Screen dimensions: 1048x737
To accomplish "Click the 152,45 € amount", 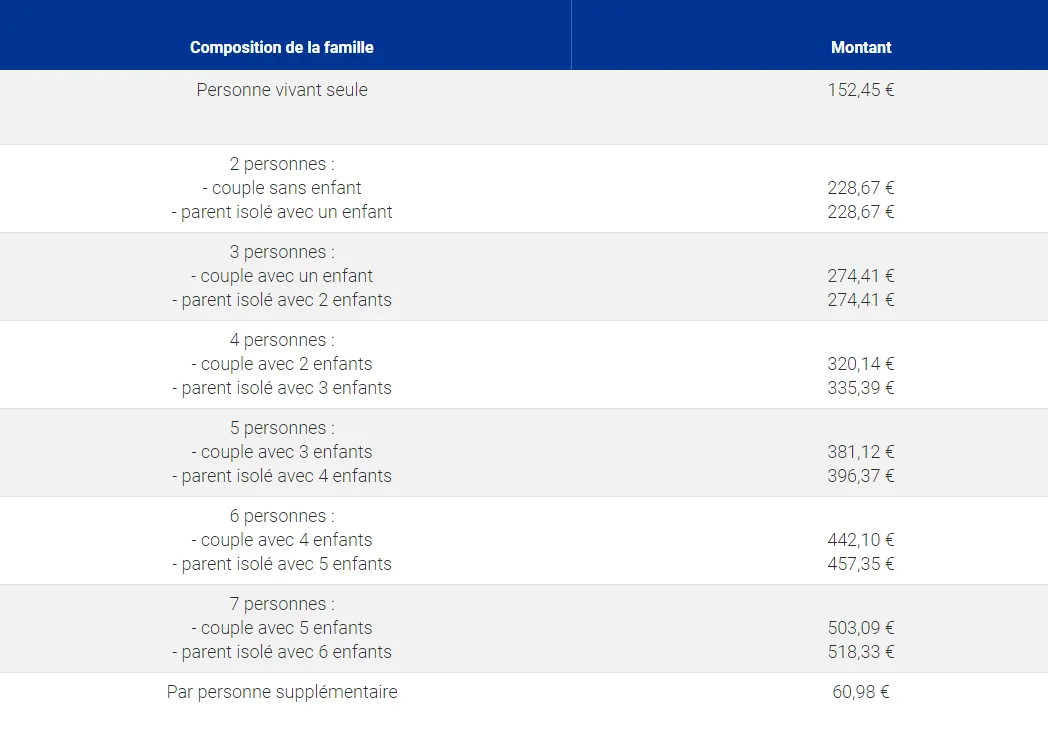I will tap(860, 90).
